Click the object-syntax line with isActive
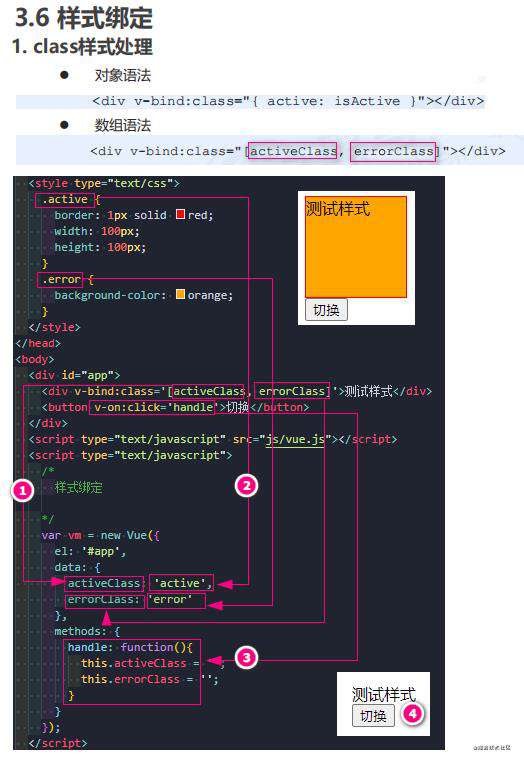 pyautogui.click(x=289, y=101)
